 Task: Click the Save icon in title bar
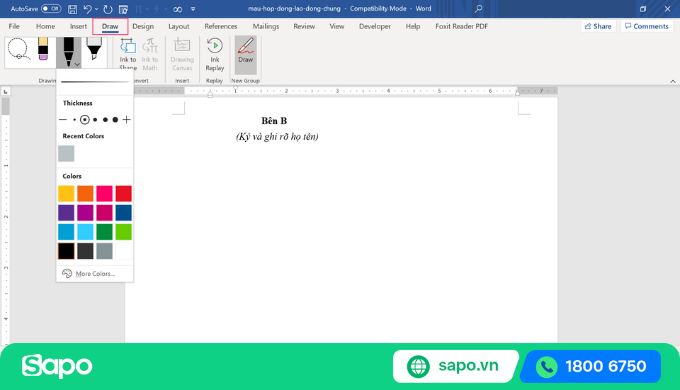(72, 9)
